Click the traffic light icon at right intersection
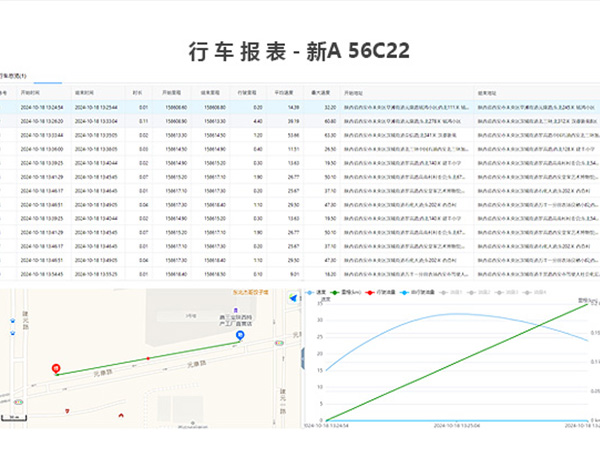600x452 pixels. (279, 343)
